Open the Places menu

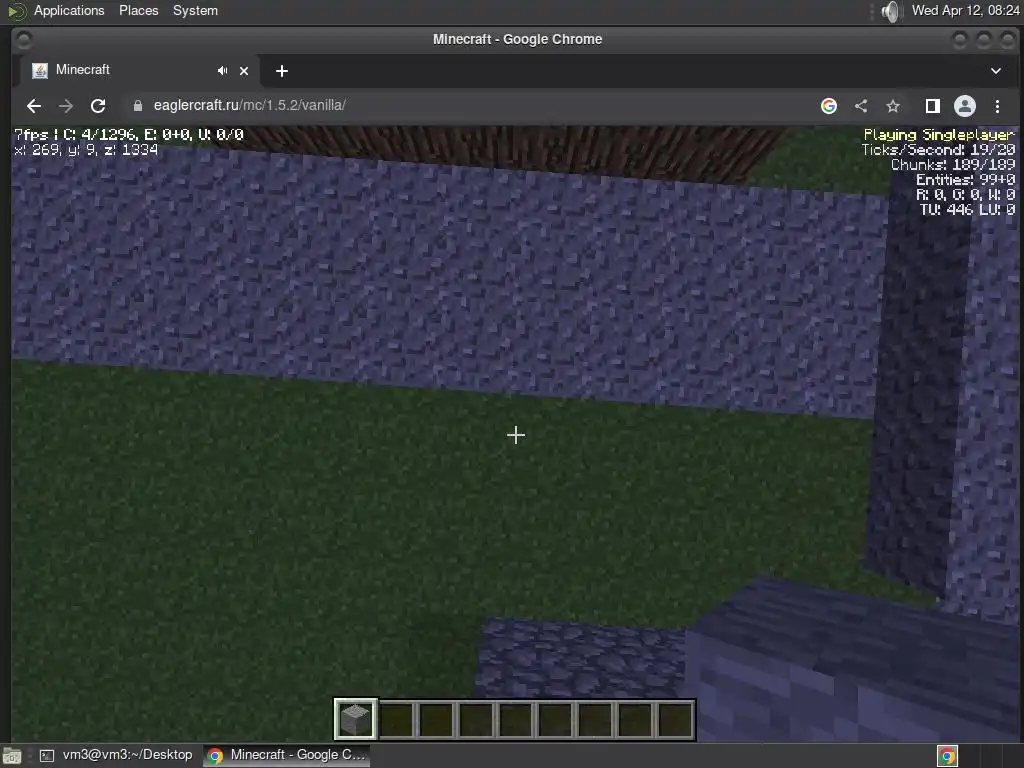[138, 10]
